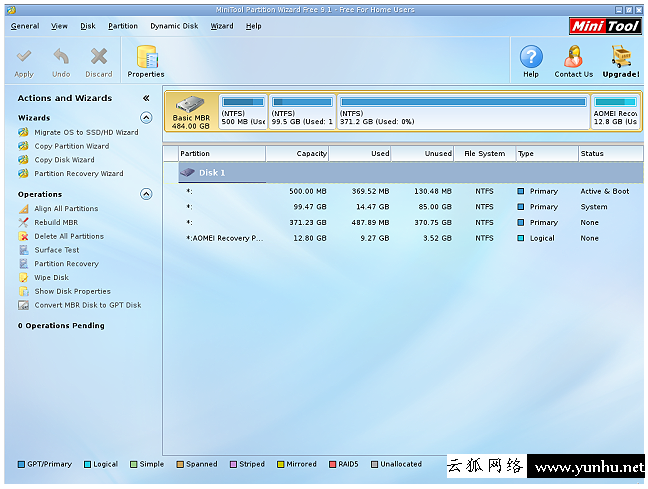Click the Copy Disk Wizard icon

tap(23, 160)
